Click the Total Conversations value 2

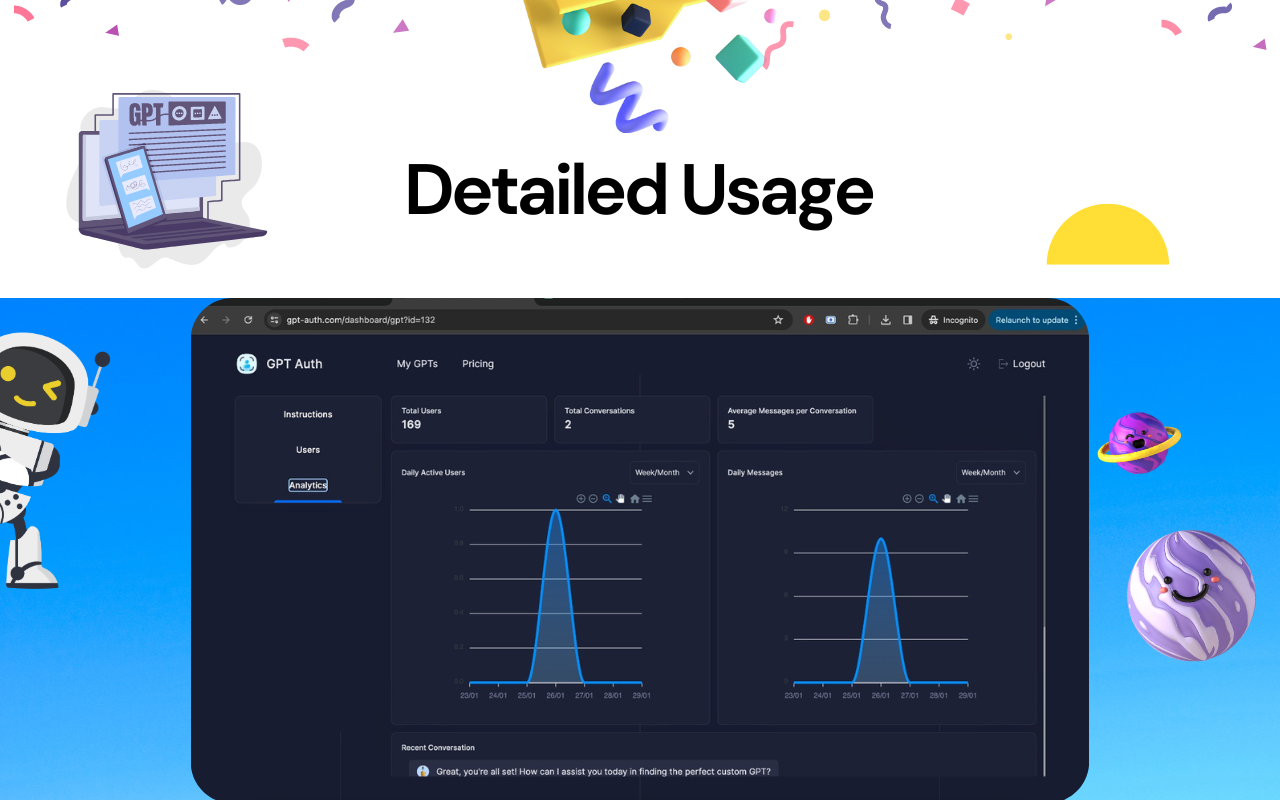point(568,425)
